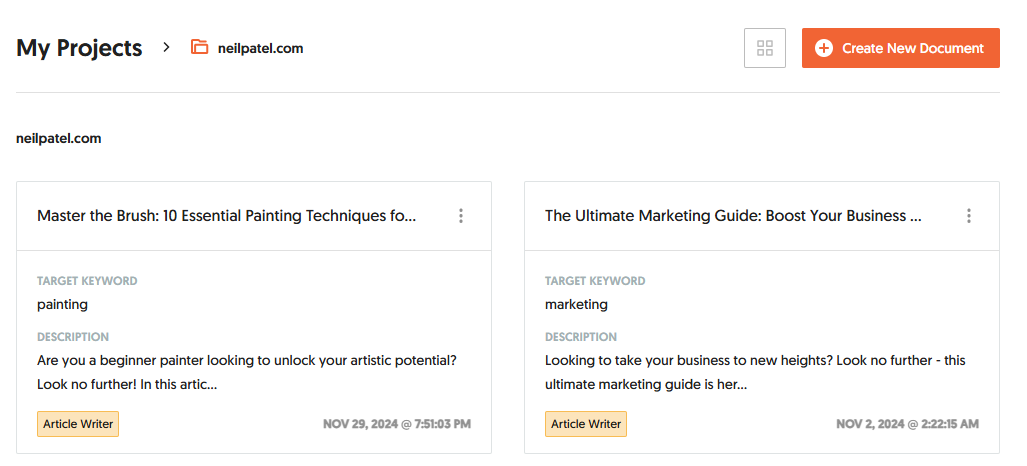
Task: Click the breadcrumb chevron arrow after My Projects
Action: point(167,47)
